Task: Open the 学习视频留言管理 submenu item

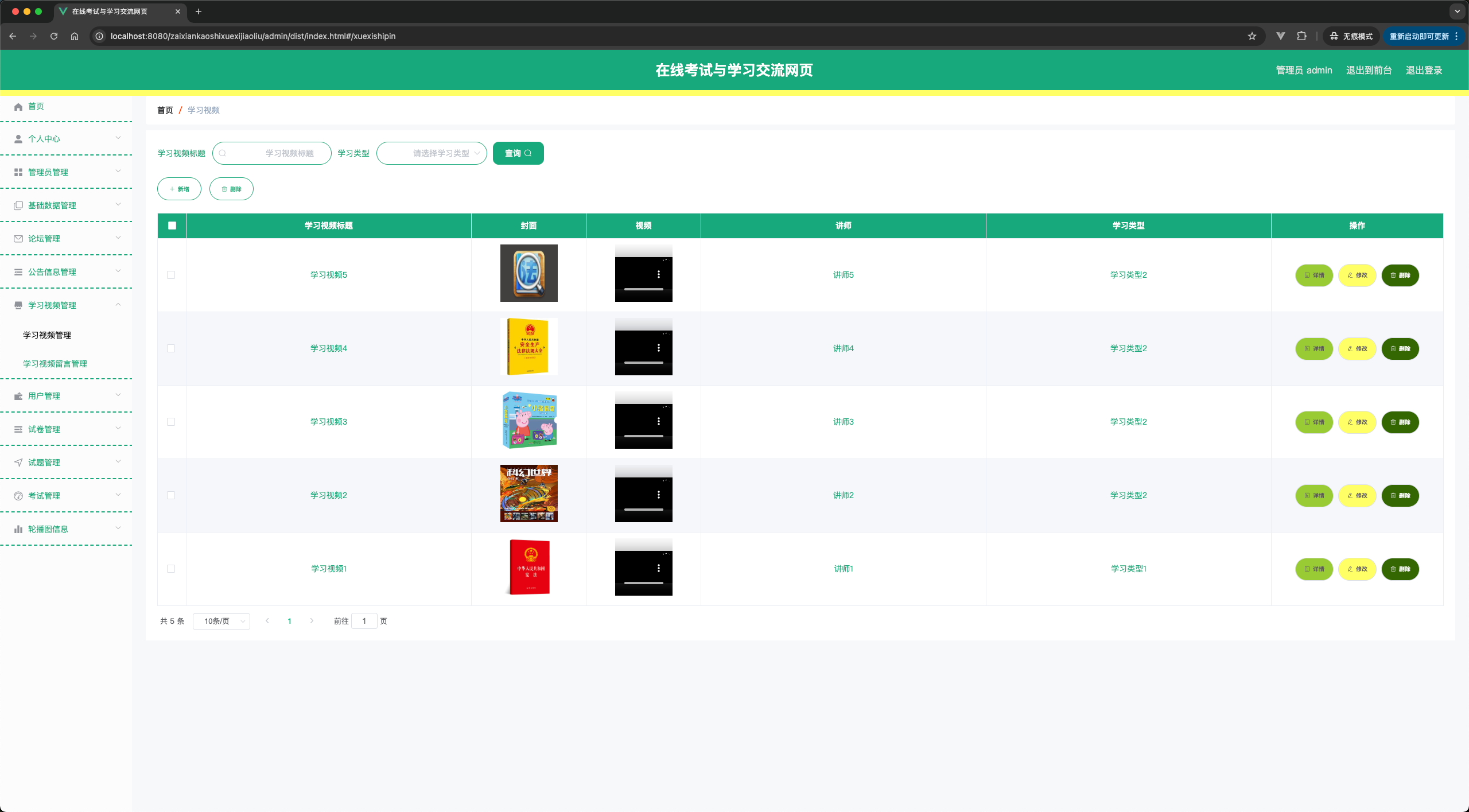Action: point(55,364)
